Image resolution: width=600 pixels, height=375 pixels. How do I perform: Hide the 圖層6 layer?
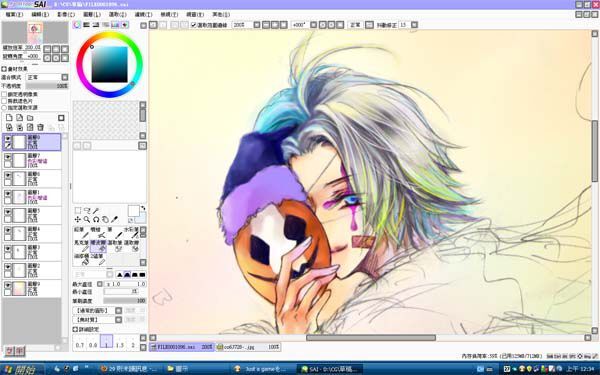(8, 175)
